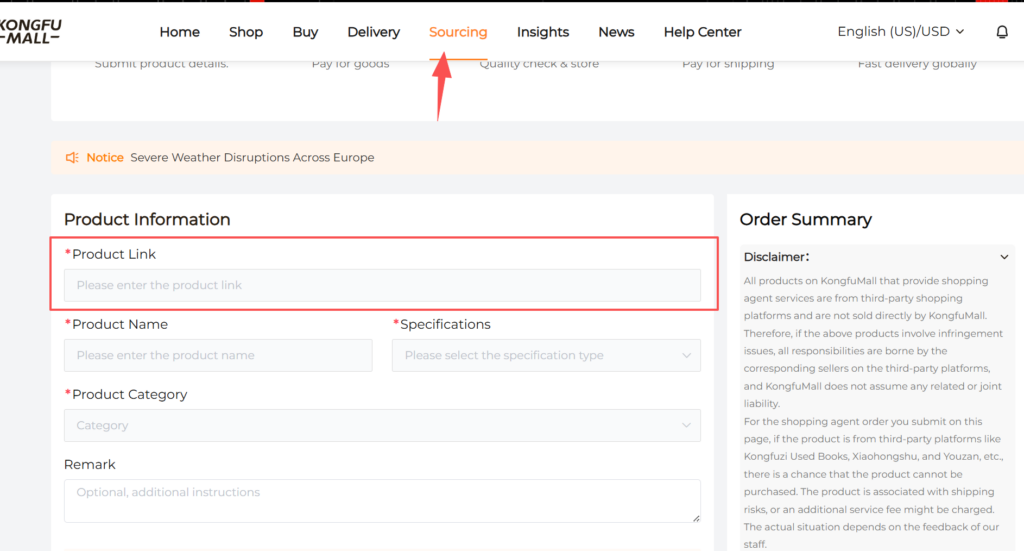Screen dimensions: 1024x551
Task: Open the Severe Weather Disruptions notice
Action: pyautogui.click(x=252, y=157)
